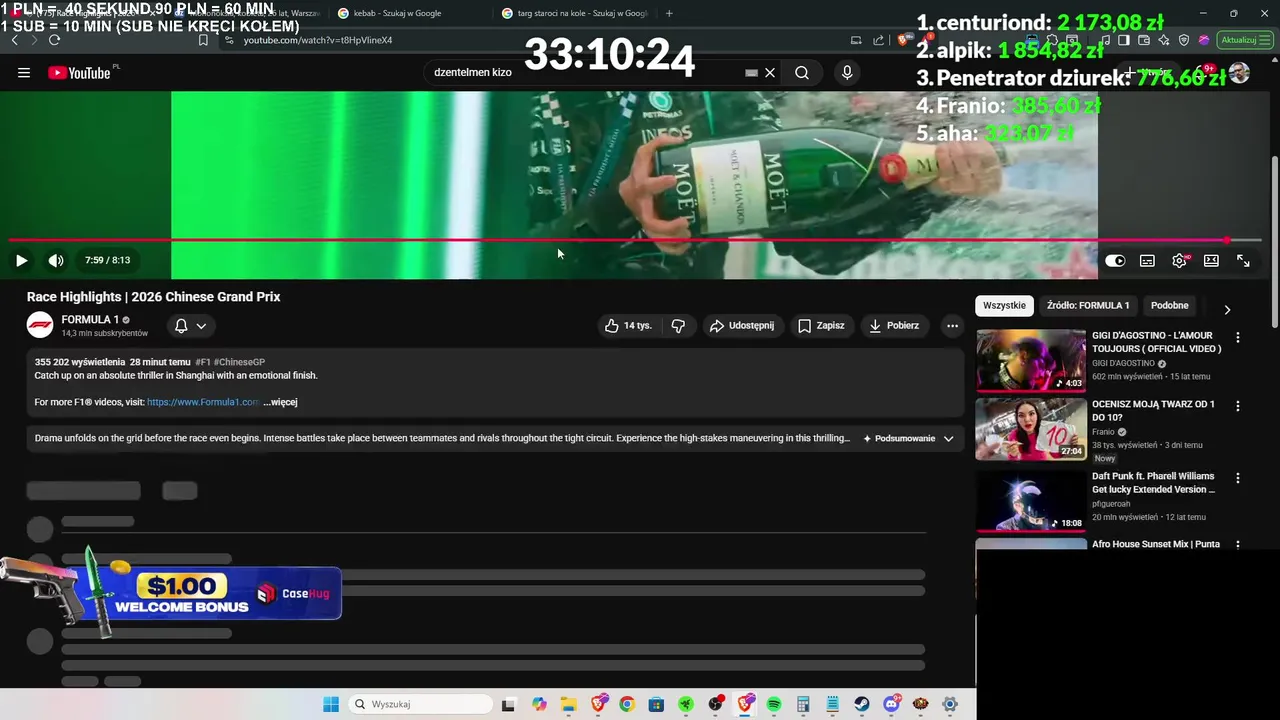Screen dimensions: 1280x720
Task: Switch to theater mode
Action: pyautogui.click(x=1211, y=261)
